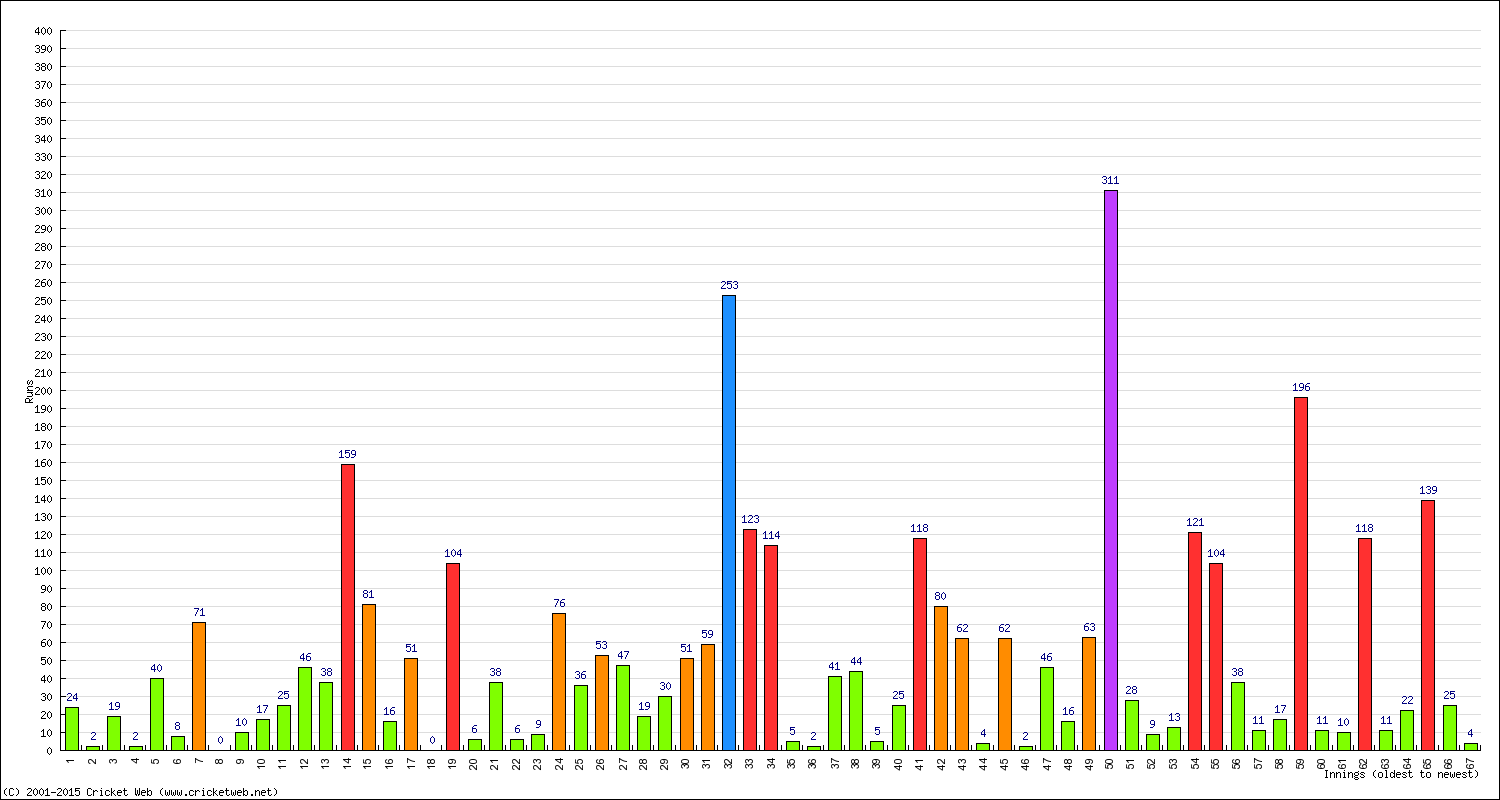Click the green 36-run bar at innings 25
This screenshot has width=1500, height=800.
(581, 717)
